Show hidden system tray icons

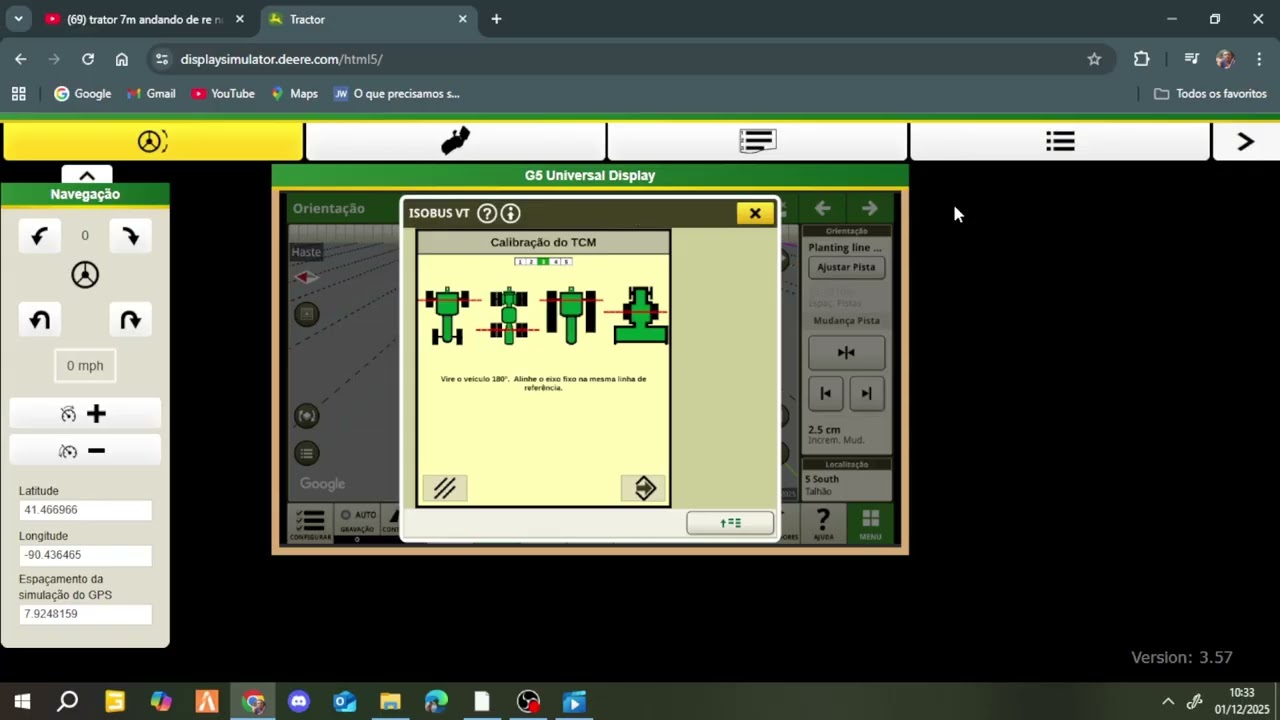click(x=1167, y=702)
